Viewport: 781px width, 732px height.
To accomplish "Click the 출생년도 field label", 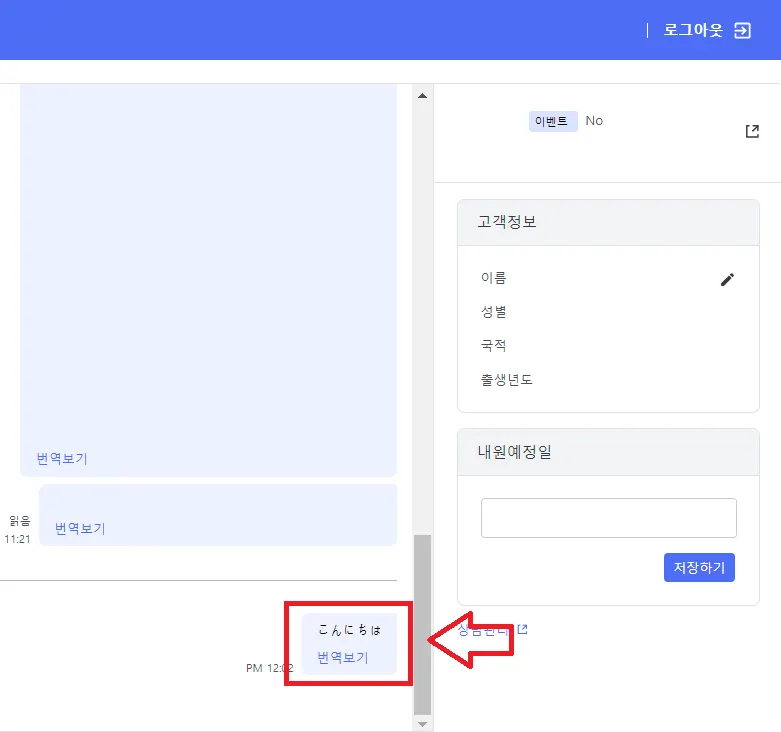I will [507, 379].
